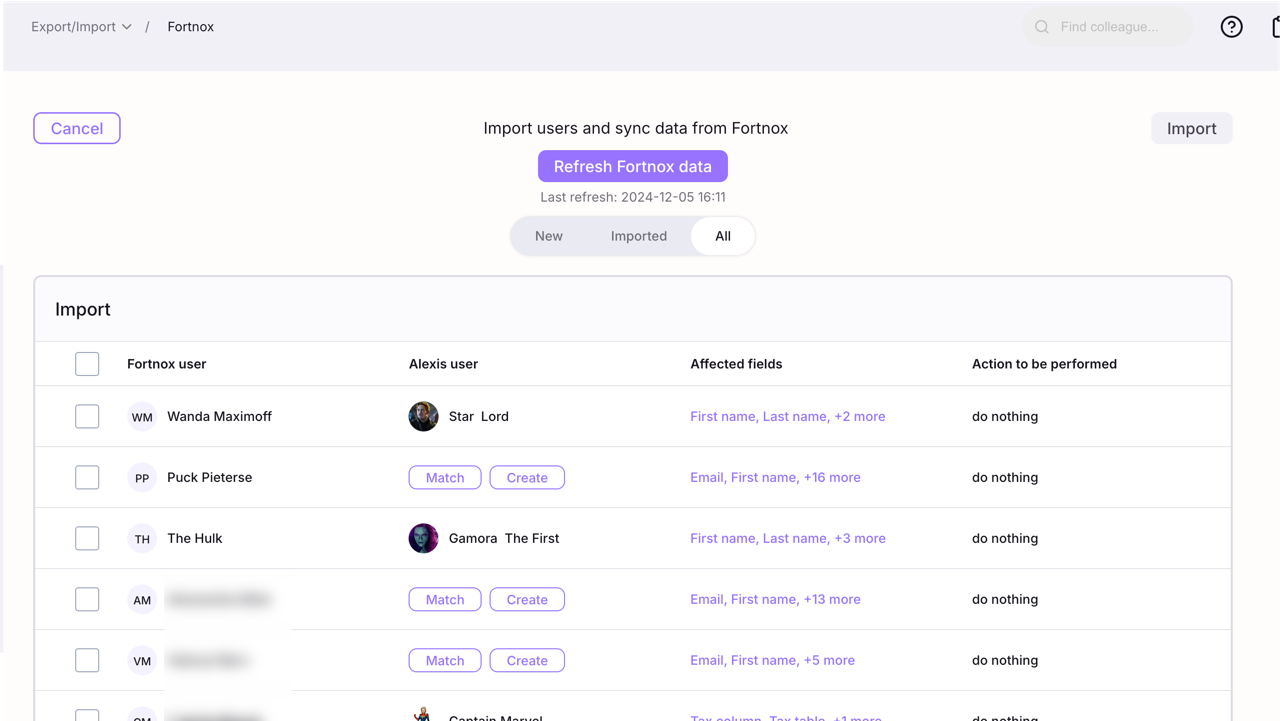1281x721 pixels.
Task: Click Create for Puck Pieterse
Action: pos(527,478)
